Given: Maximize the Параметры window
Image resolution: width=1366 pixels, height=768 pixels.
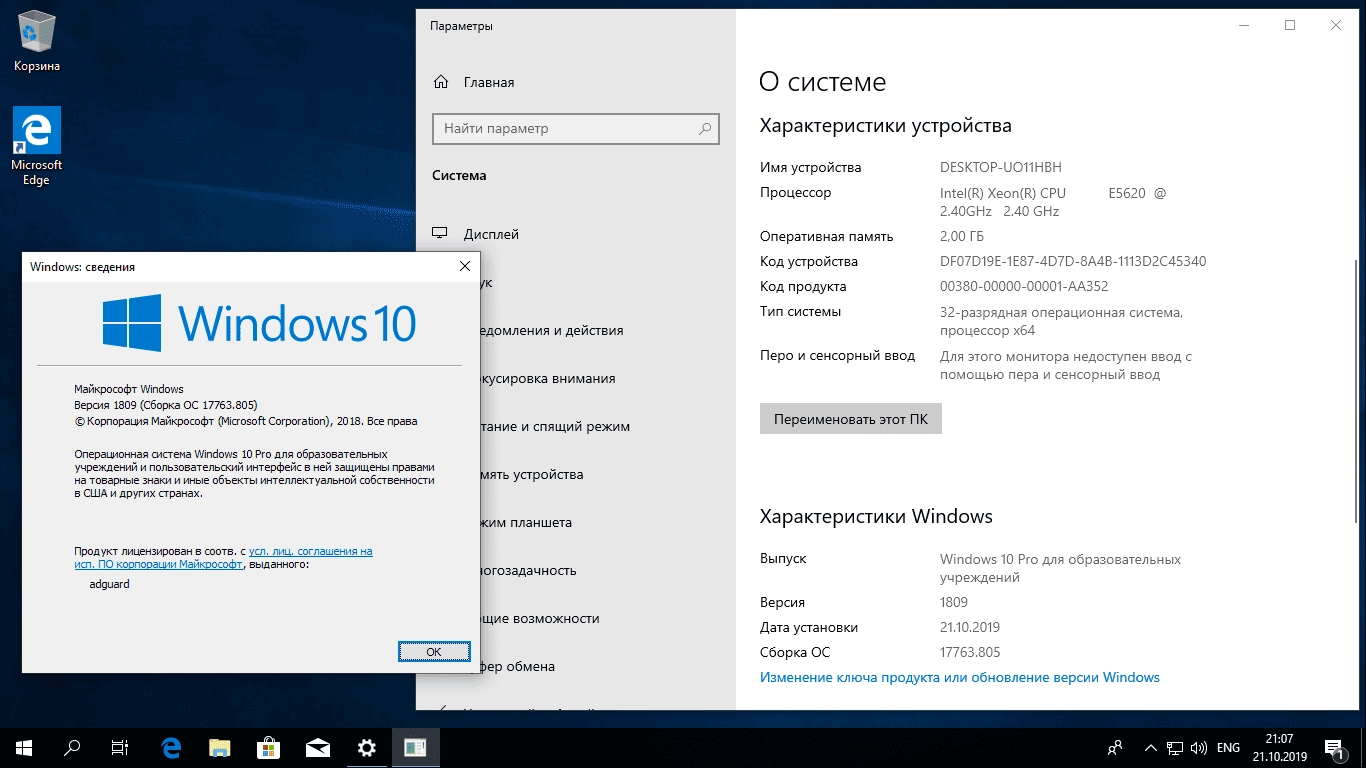Looking at the screenshot, I should (1290, 26).
